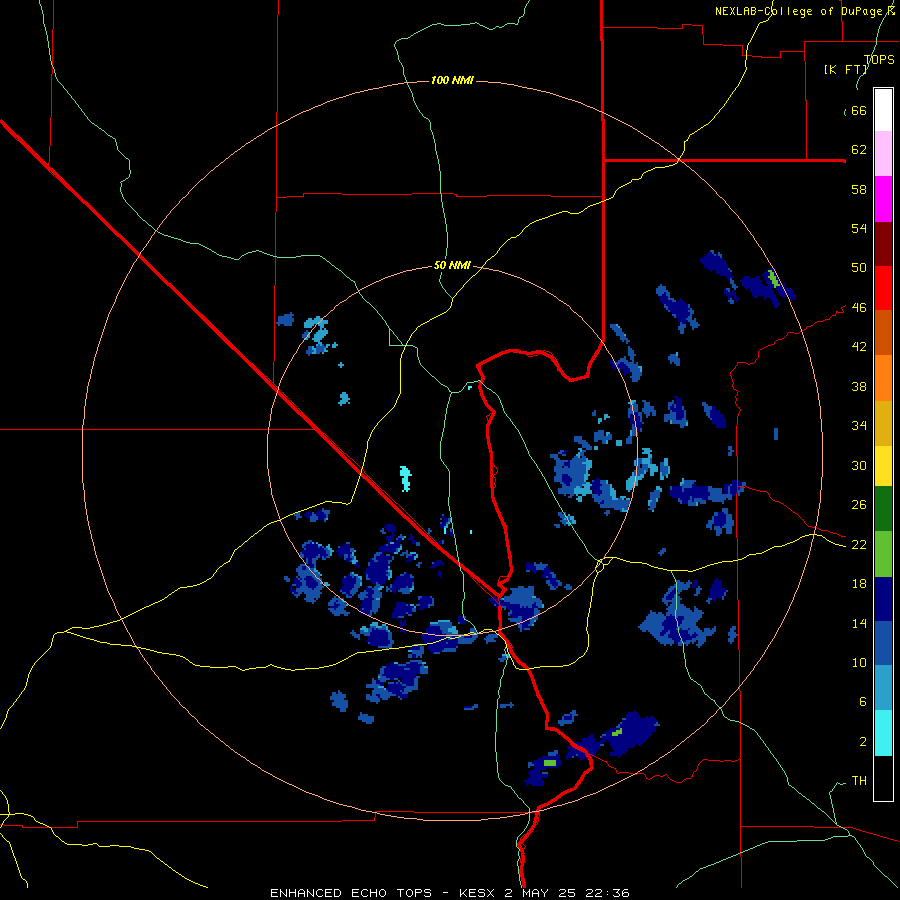Click the legend value 30
Image resolution: width=900 pixels, height=900 pixels.
click(x=859, y=465)
